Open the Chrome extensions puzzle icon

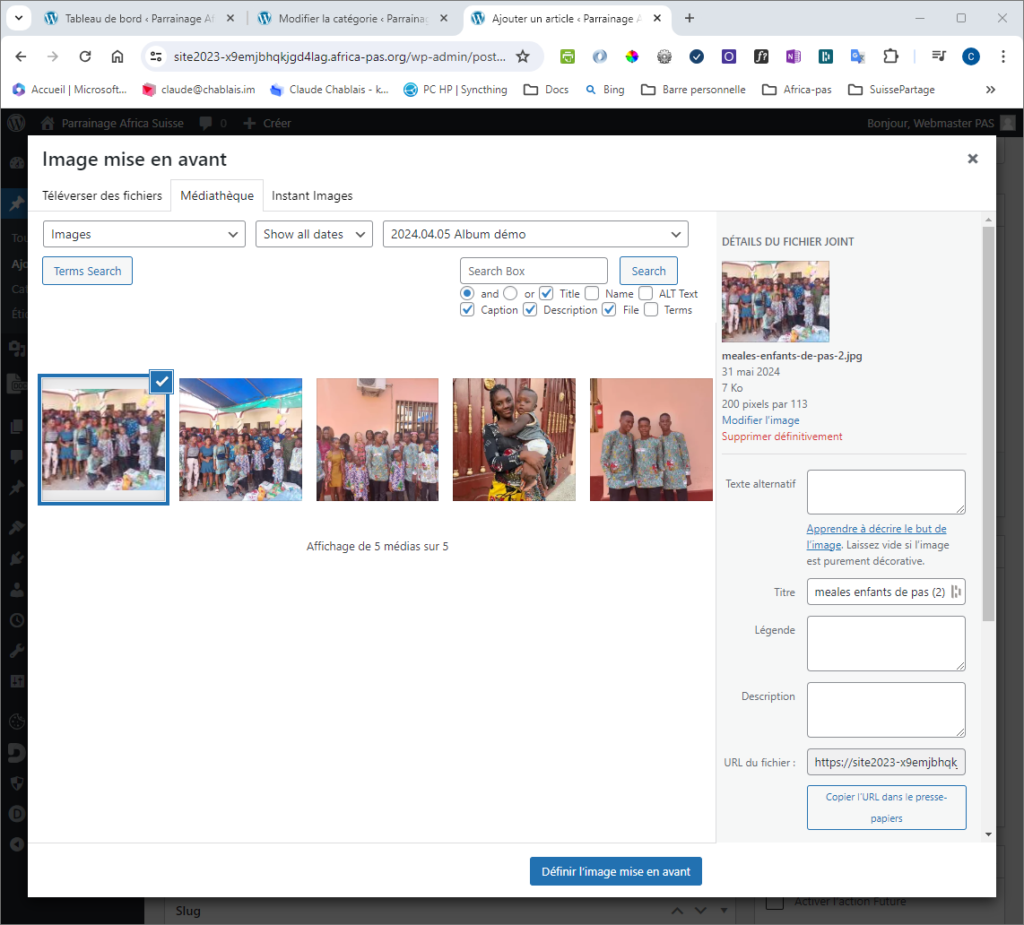[891, 57]
